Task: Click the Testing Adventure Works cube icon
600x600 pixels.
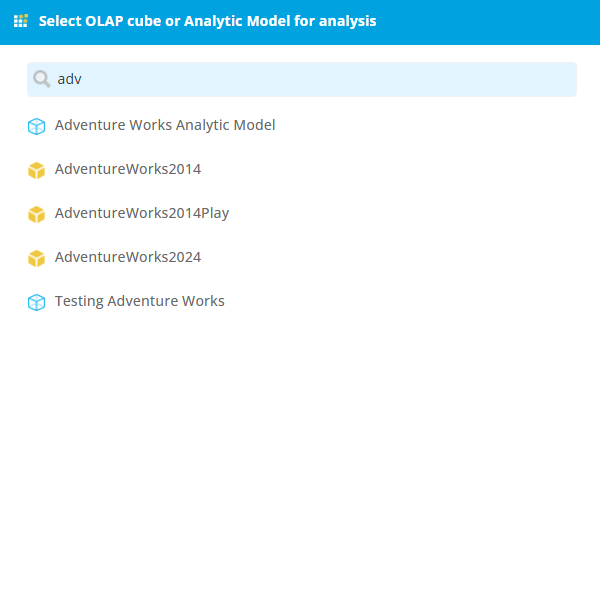Action: 36,302
